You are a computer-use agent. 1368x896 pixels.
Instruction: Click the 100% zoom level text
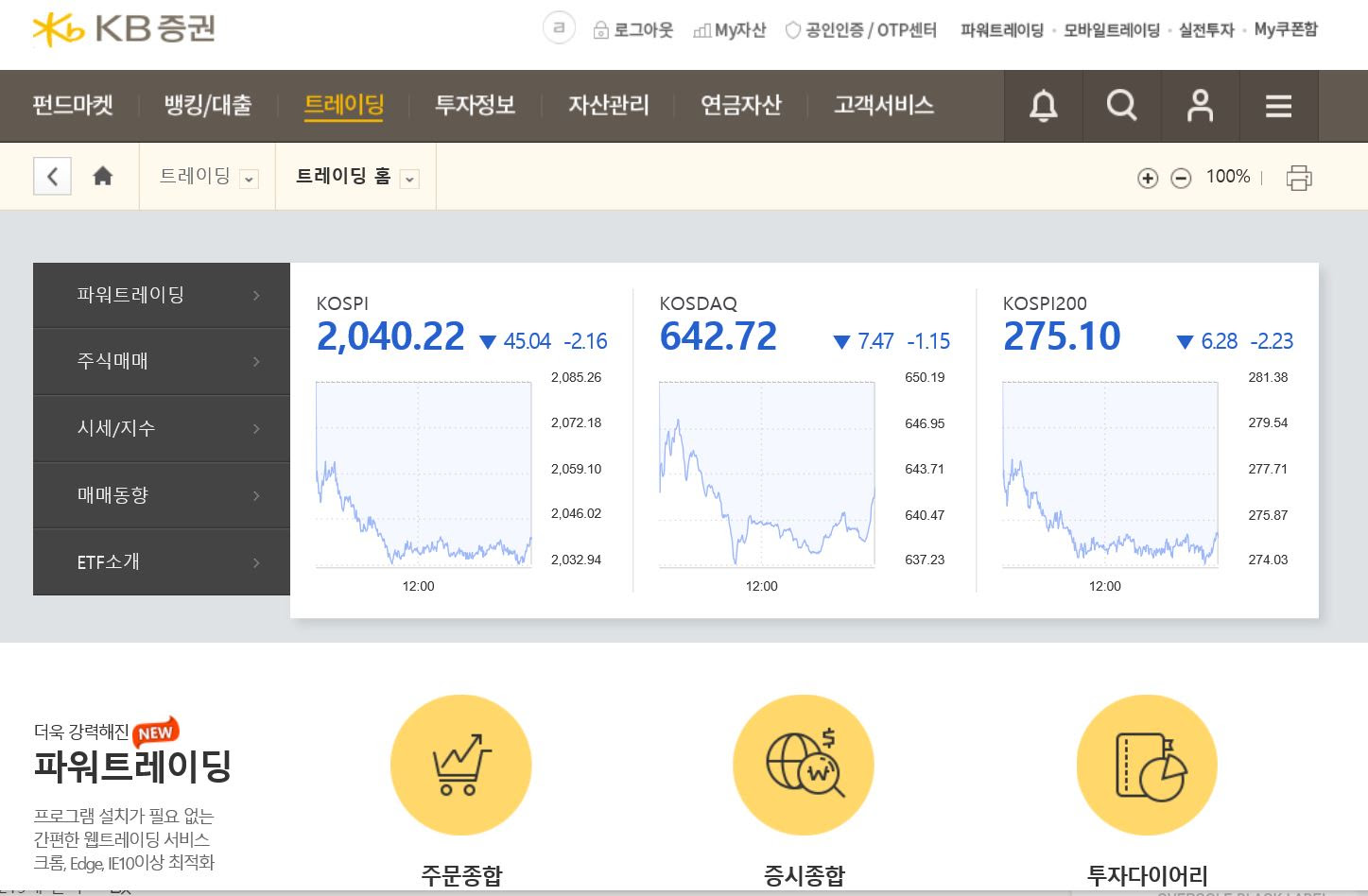point(1227,177)
